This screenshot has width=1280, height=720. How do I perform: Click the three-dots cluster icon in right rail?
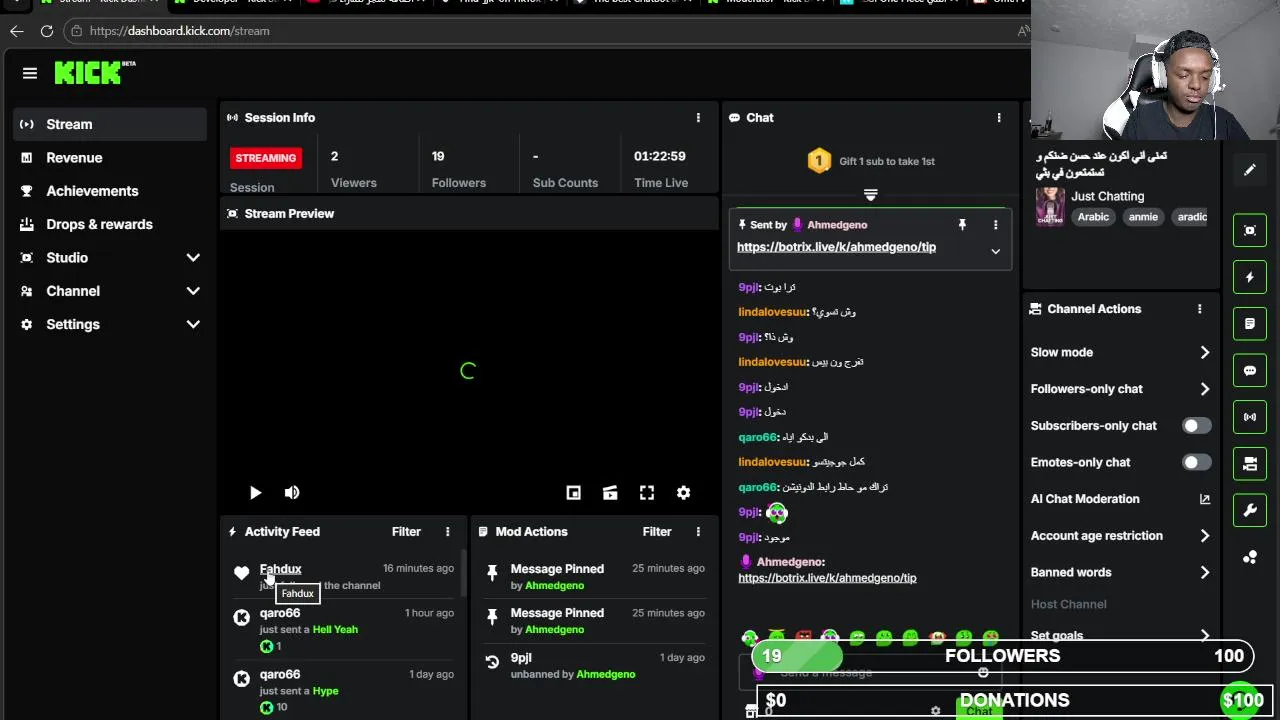coord(1250,557)
